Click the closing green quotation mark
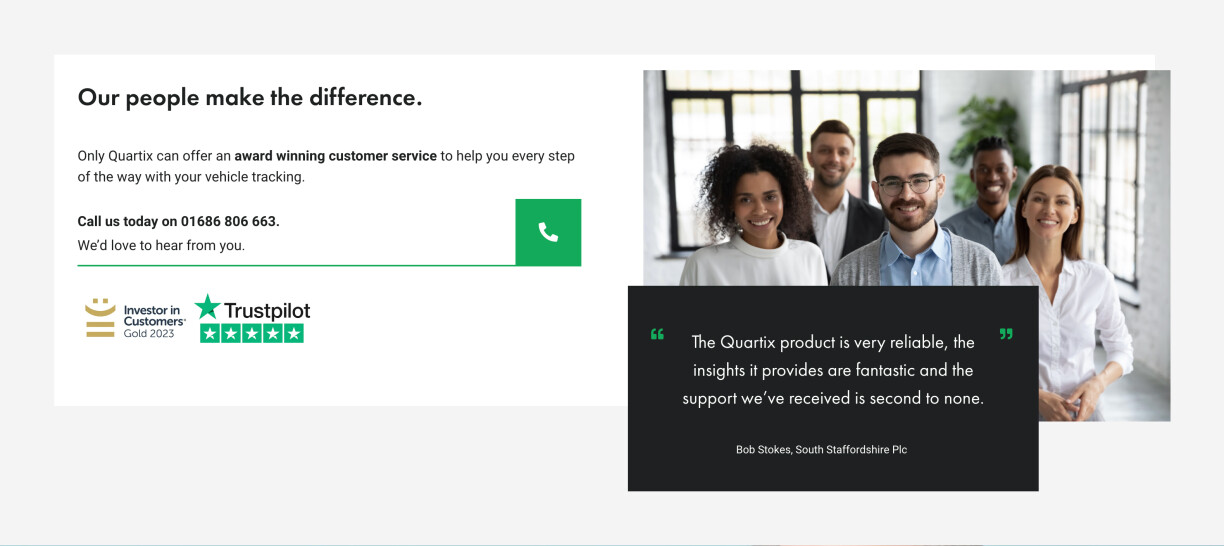The width and height of the screenshot is (1224, 546). coord(1006,334)
